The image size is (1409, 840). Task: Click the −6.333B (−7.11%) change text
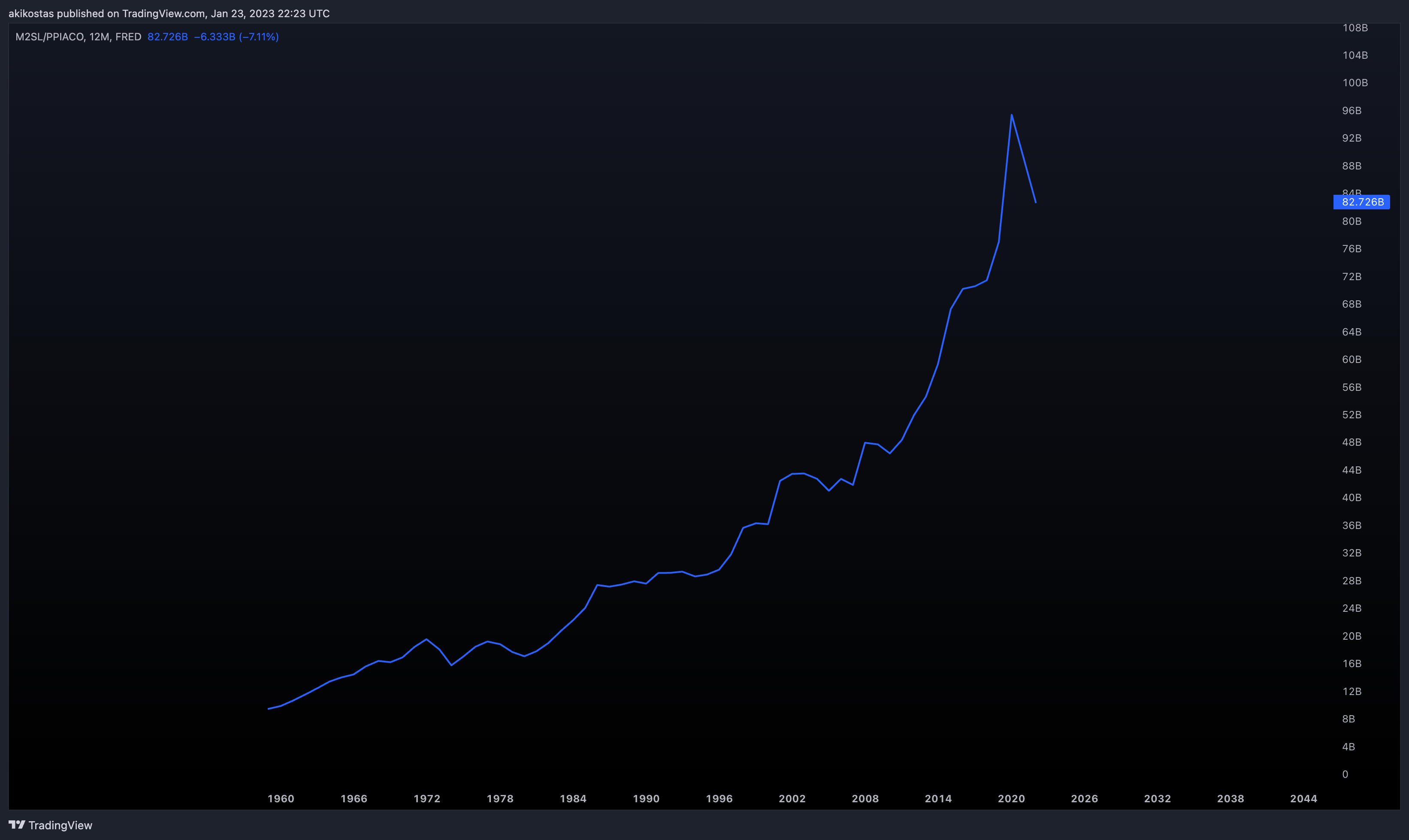(x=237, y=37)
